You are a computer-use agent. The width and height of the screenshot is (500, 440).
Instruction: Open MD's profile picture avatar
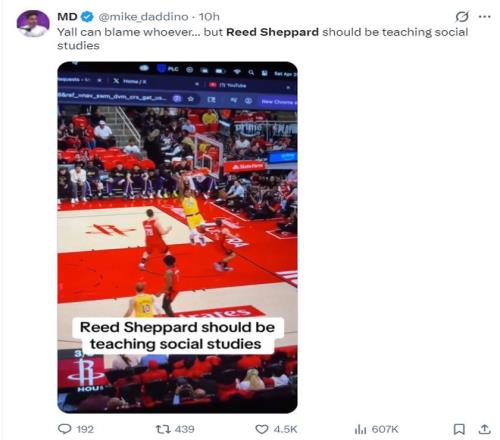coord(33,23)
